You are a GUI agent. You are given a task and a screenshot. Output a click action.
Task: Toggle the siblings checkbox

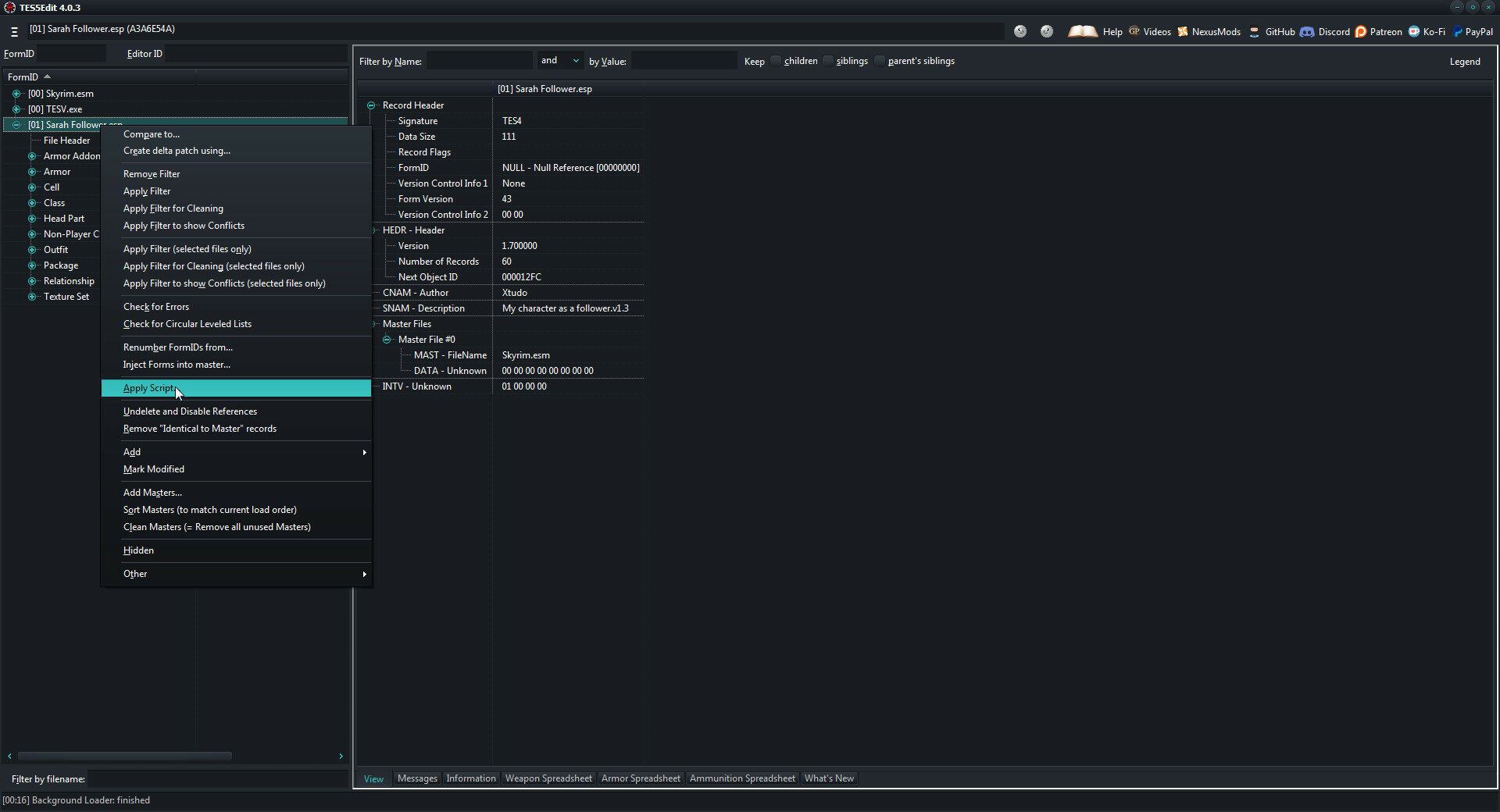[828, 61]
